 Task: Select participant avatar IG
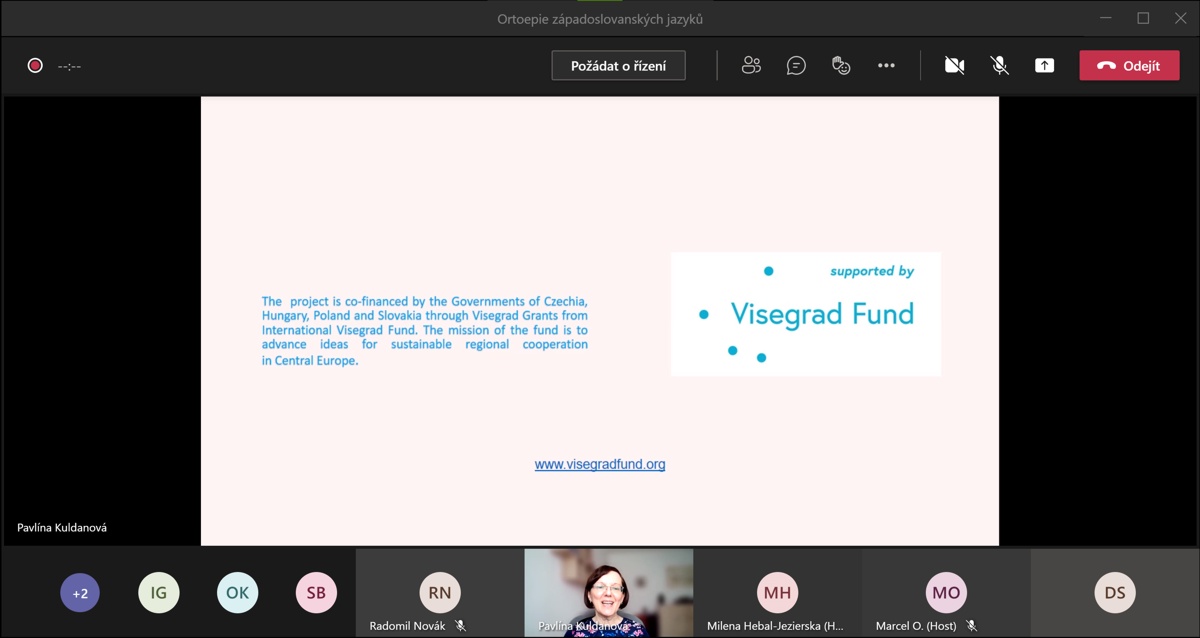click(x=158, y=593)
